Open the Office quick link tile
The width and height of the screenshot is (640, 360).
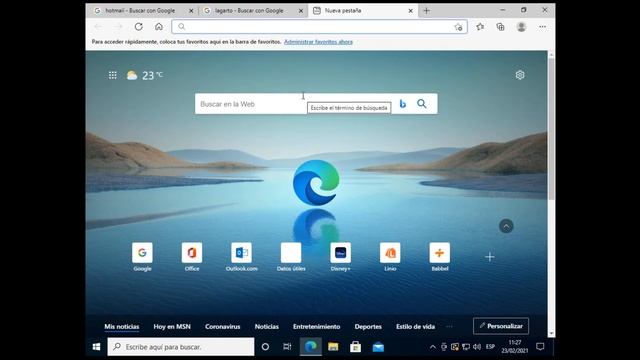(192, 257)
